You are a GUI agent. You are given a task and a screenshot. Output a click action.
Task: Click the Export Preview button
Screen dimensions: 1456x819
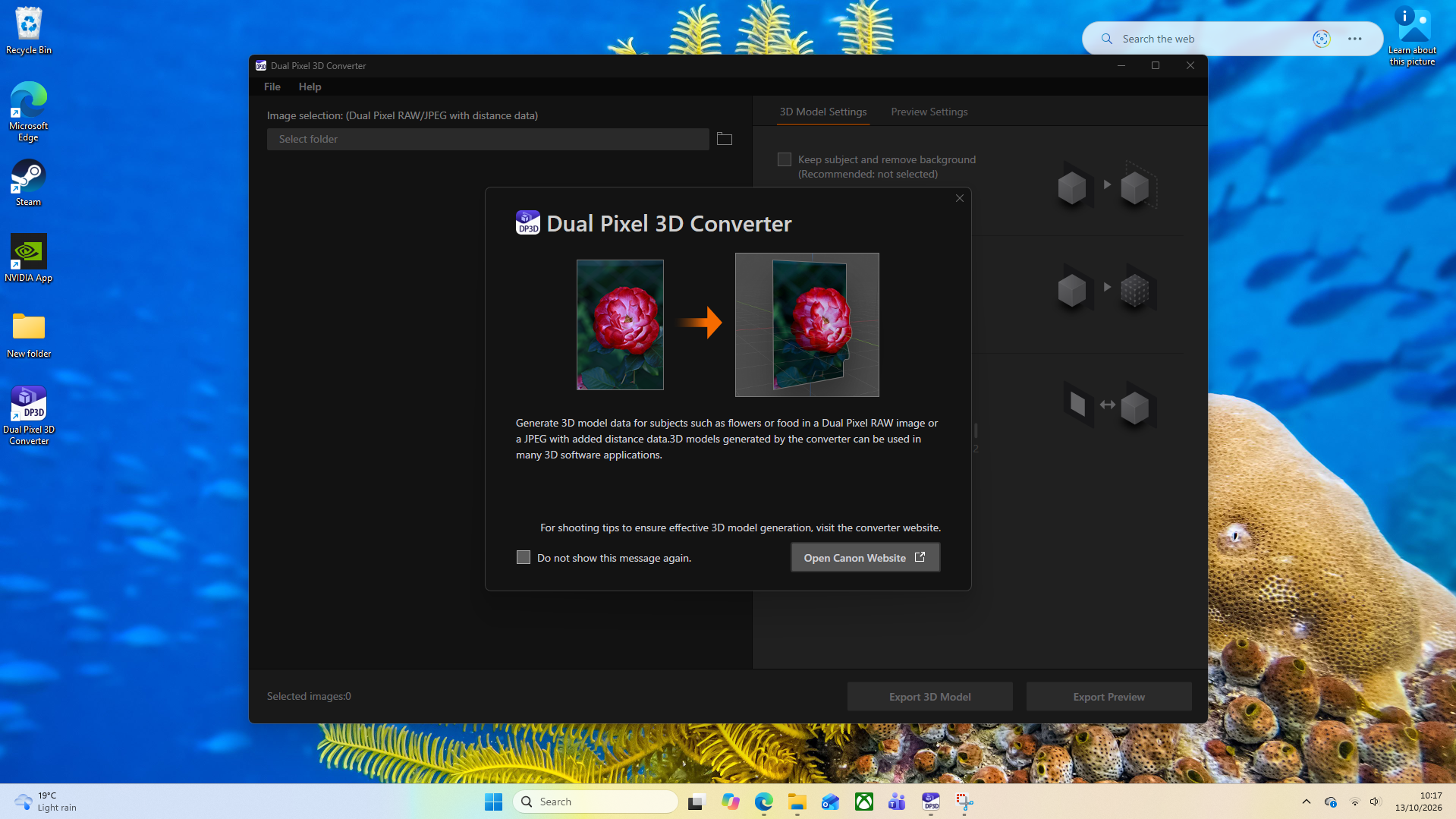click(x=1109, y=697)
